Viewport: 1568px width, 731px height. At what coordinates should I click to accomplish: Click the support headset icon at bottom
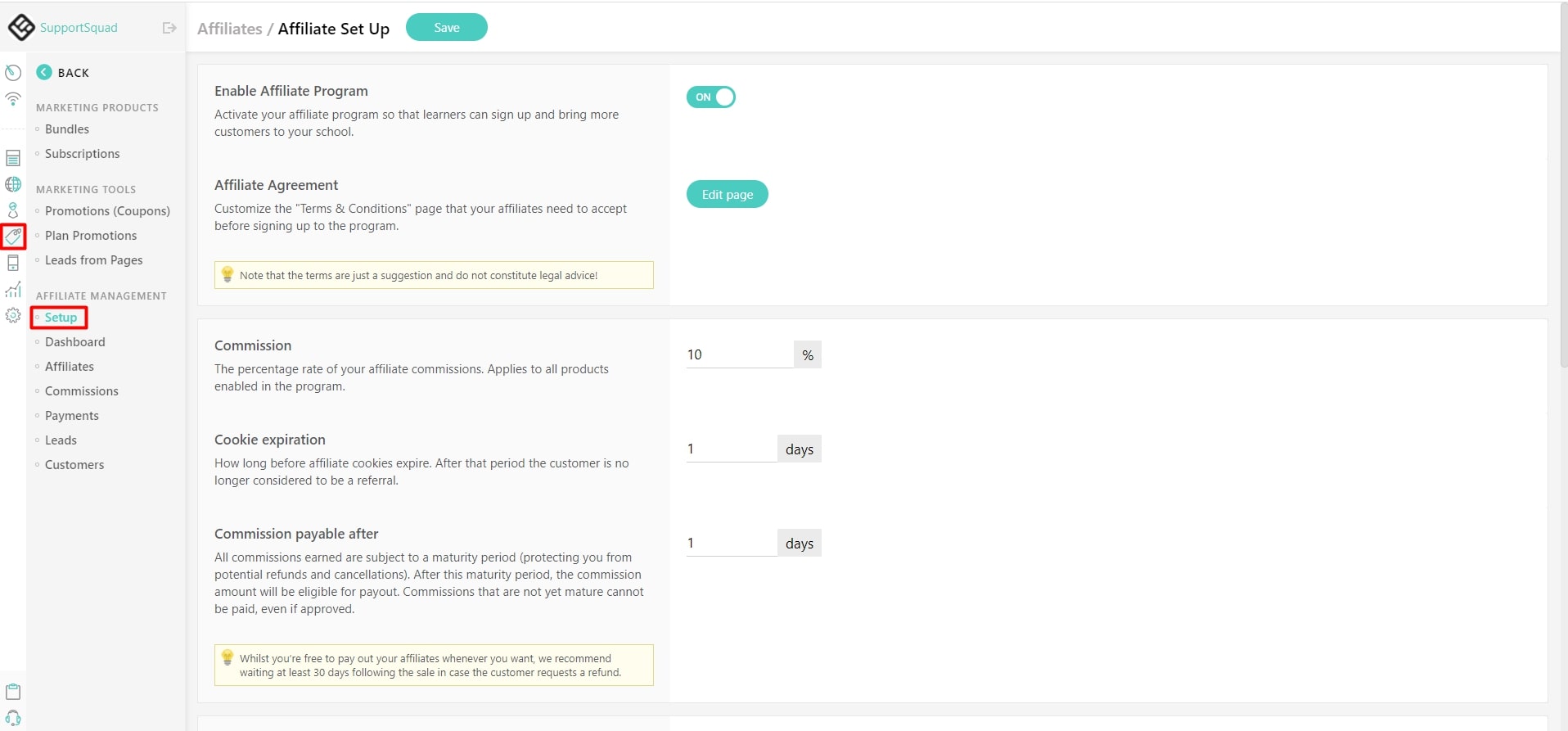point(13,719)
